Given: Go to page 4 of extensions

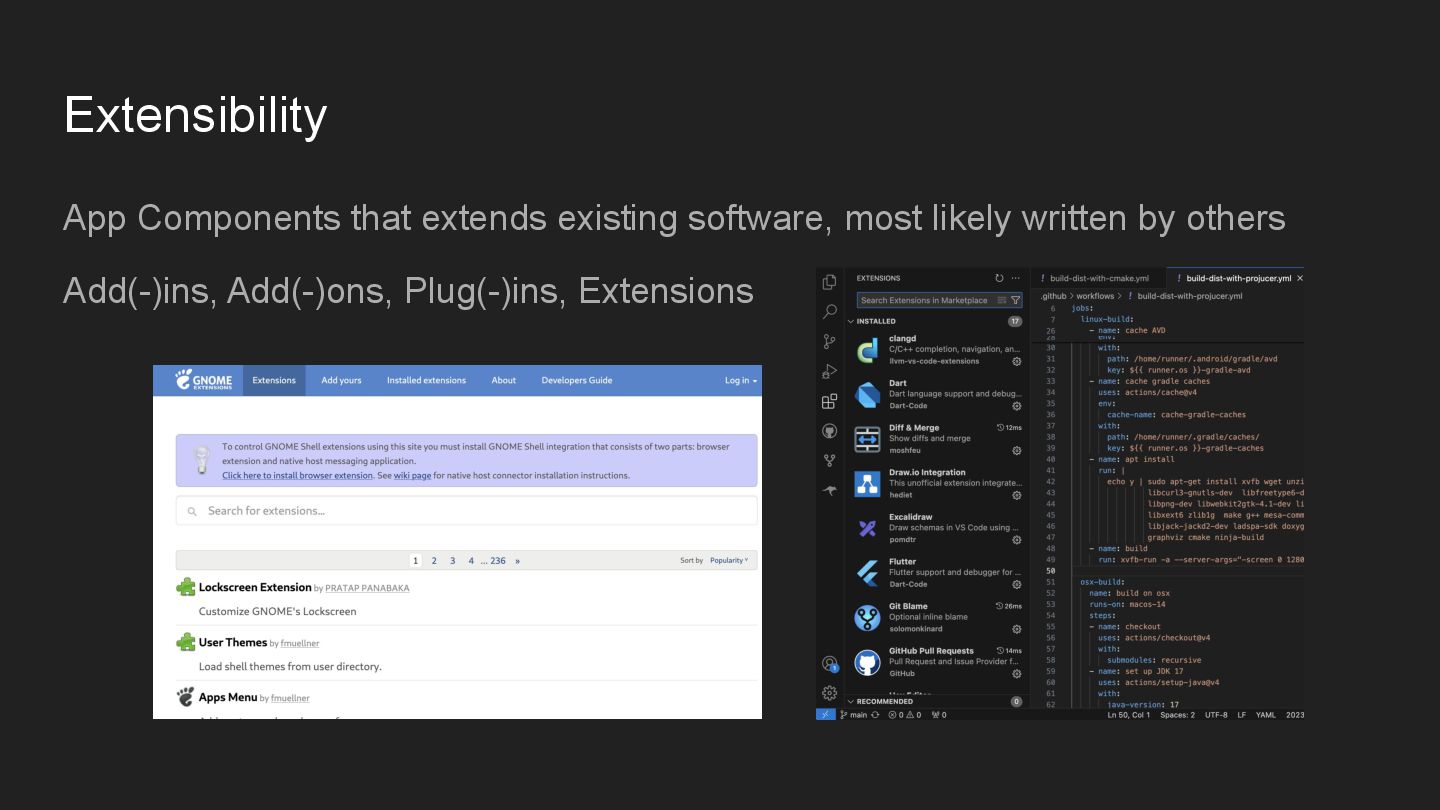Looking at the screenshot, I should coord(471,561).
